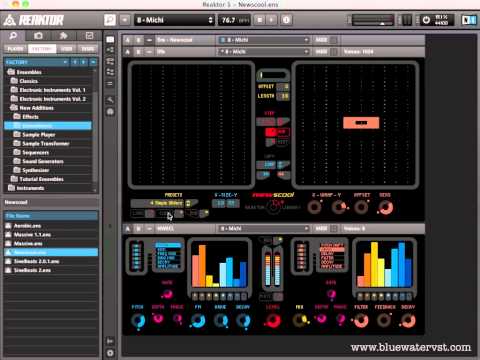The height and width of the screenshot is (360, 480).
Task: Click the Send knob in Newscool
Action: (x=386, y=208)
